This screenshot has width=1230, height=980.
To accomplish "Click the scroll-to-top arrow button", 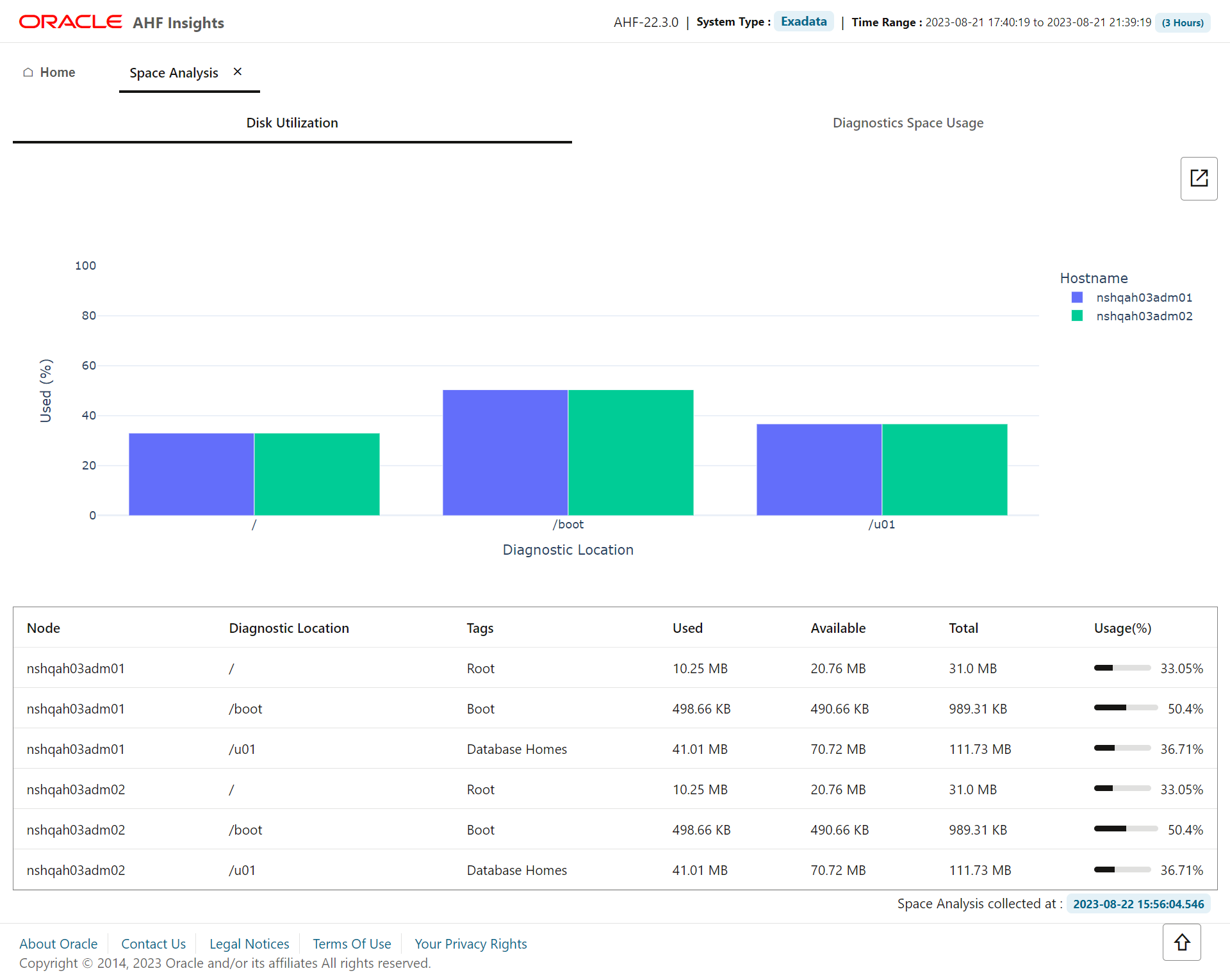I will click(x=1182, y=942).
